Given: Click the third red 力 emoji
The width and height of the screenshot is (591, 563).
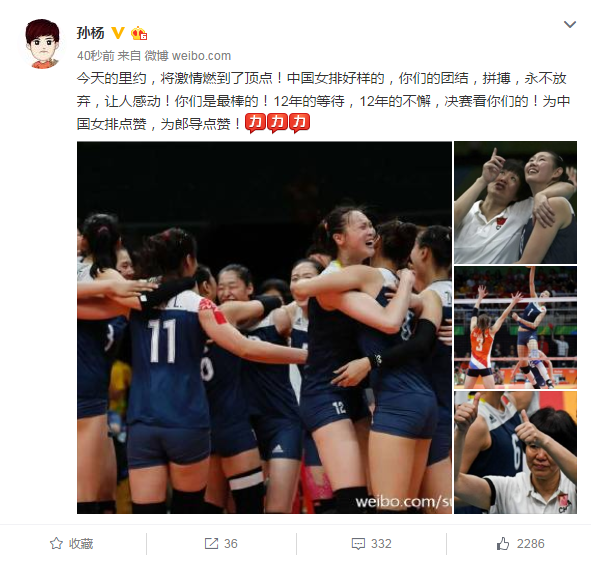Looking at the screenshot, I should 300,123.
